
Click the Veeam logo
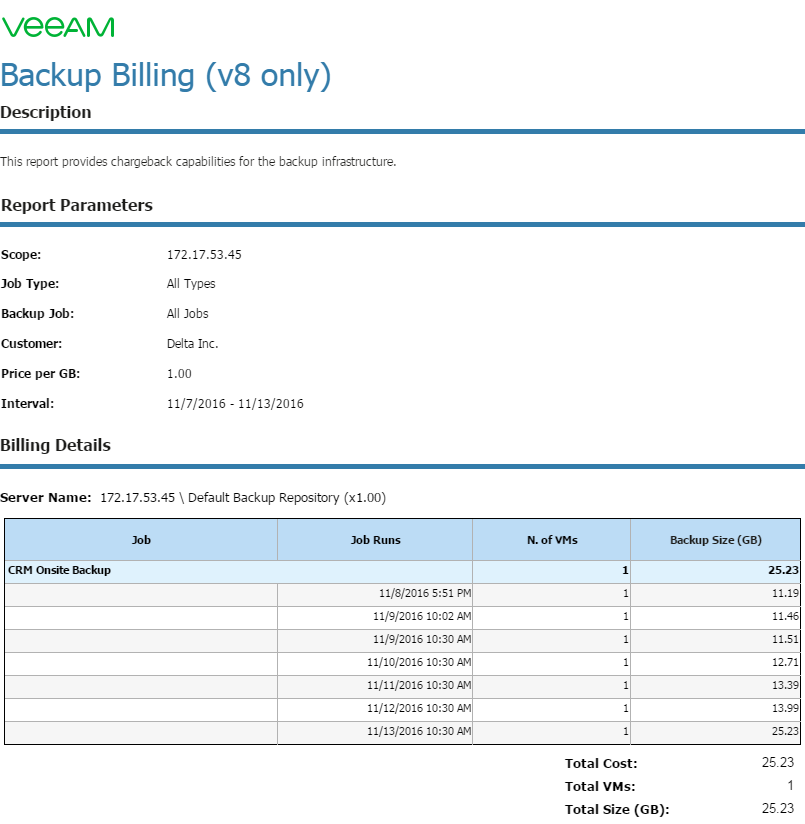pos(58,27)
